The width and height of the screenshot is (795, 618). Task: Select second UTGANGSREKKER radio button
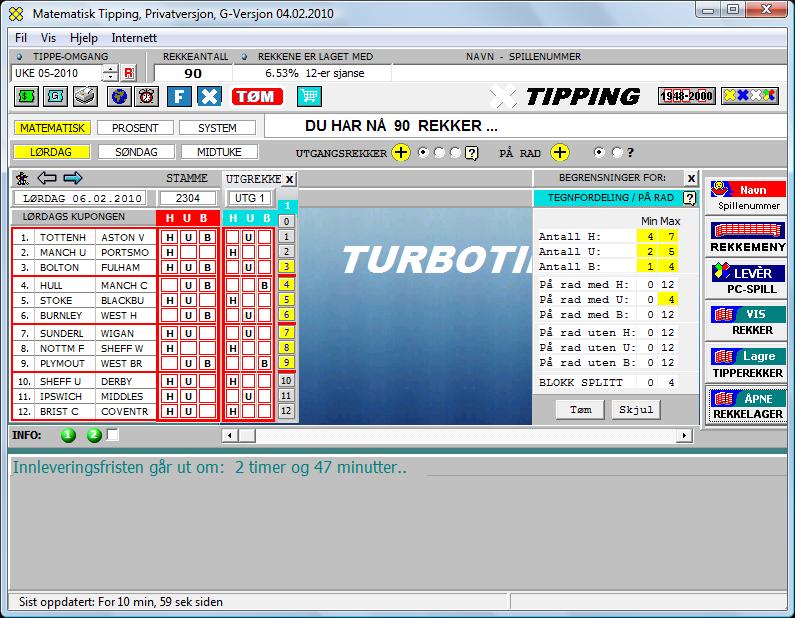(x=439, y=153)
